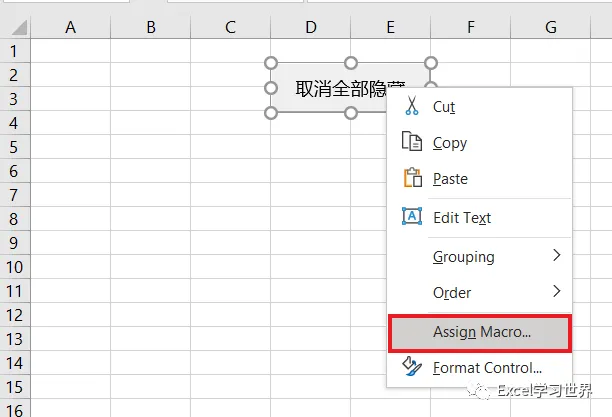Expand the Order submenu arrow
The width and height of the screenshot is (612, 417).
click(556, 292)
